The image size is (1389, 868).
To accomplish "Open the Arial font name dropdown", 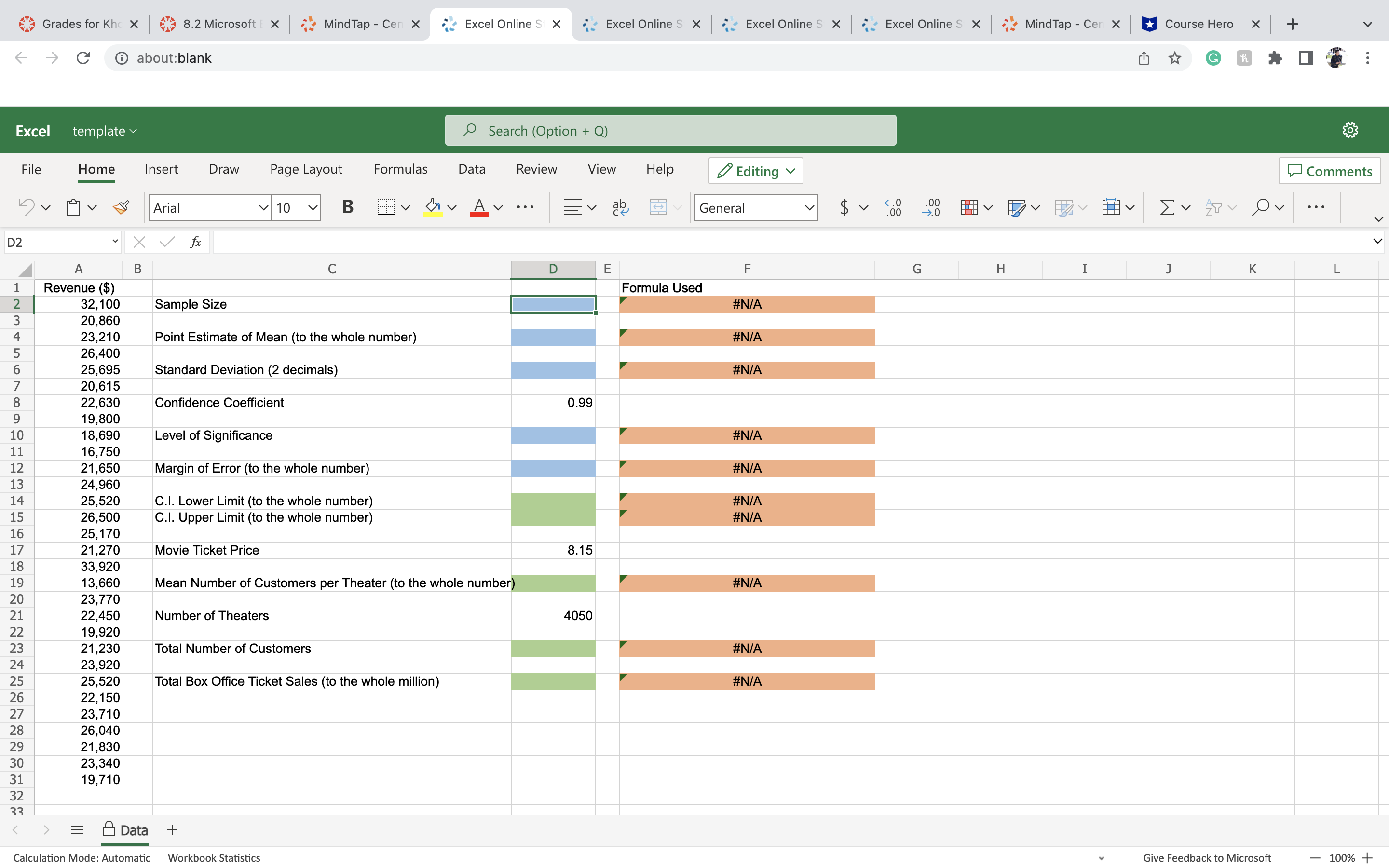I will coord(262,208).
